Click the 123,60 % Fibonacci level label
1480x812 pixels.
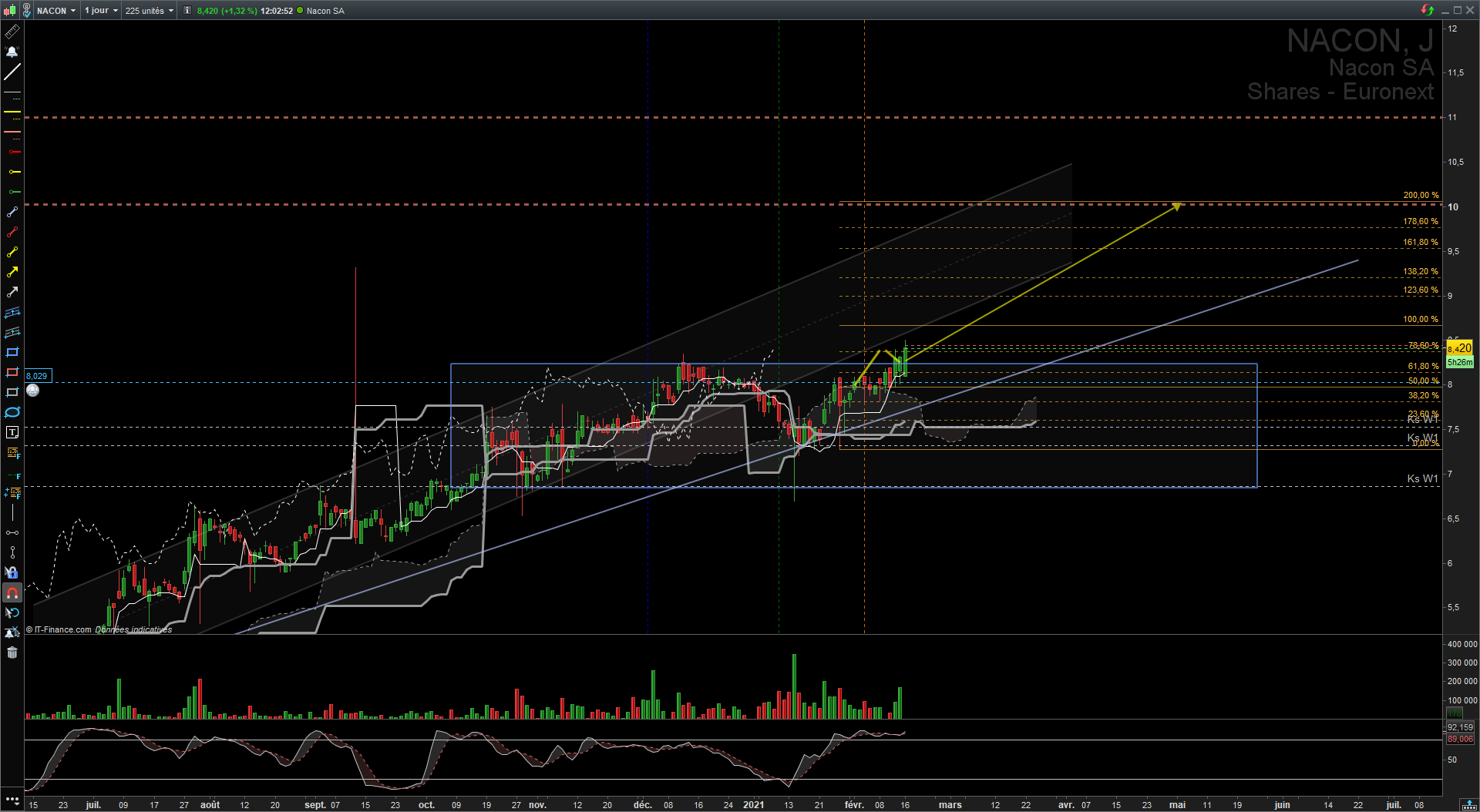[x=1421, y=290]
